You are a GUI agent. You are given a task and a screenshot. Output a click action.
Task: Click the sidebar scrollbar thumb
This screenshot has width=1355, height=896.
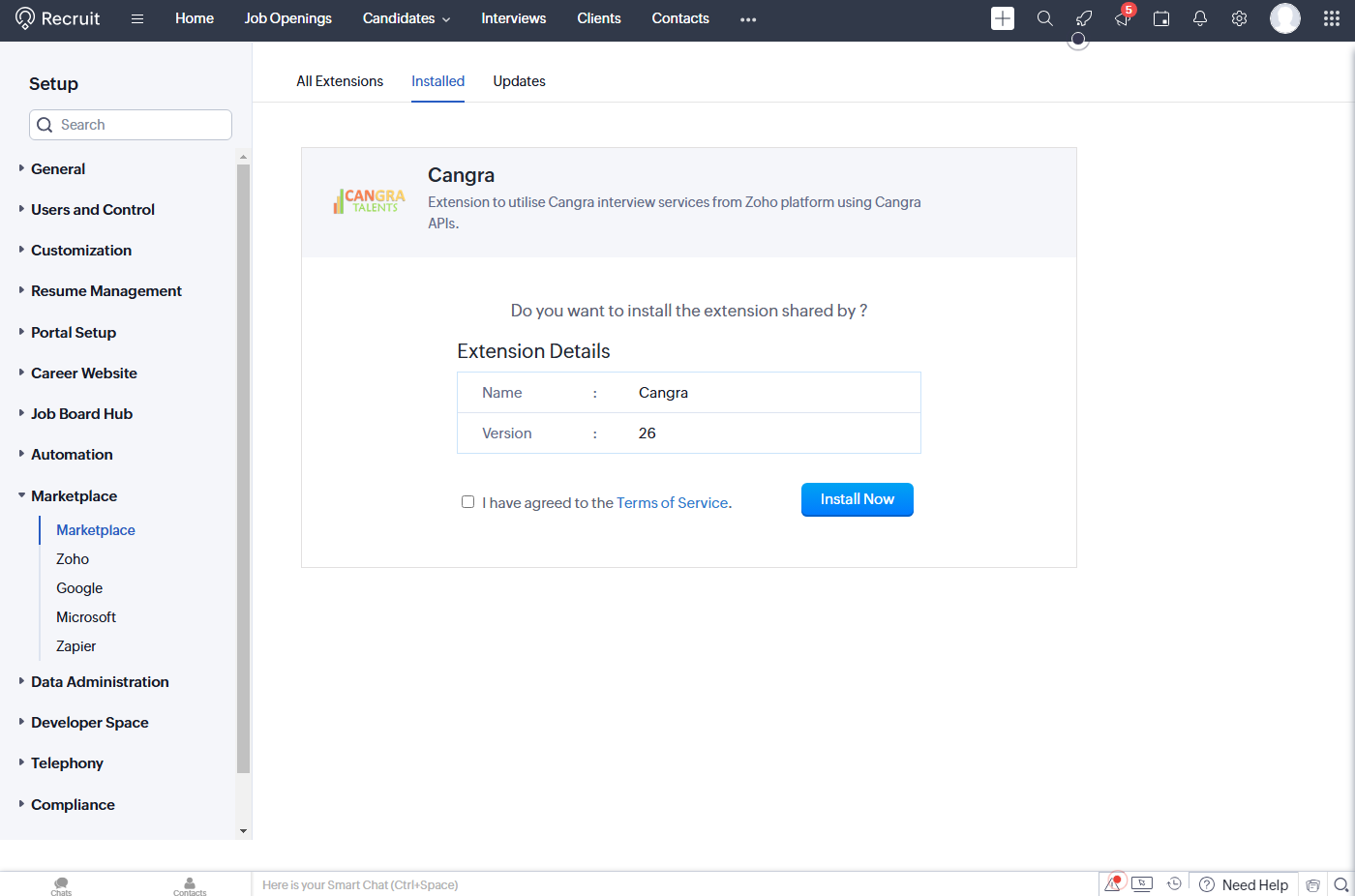pyautogui.click(x=243, y=468)
